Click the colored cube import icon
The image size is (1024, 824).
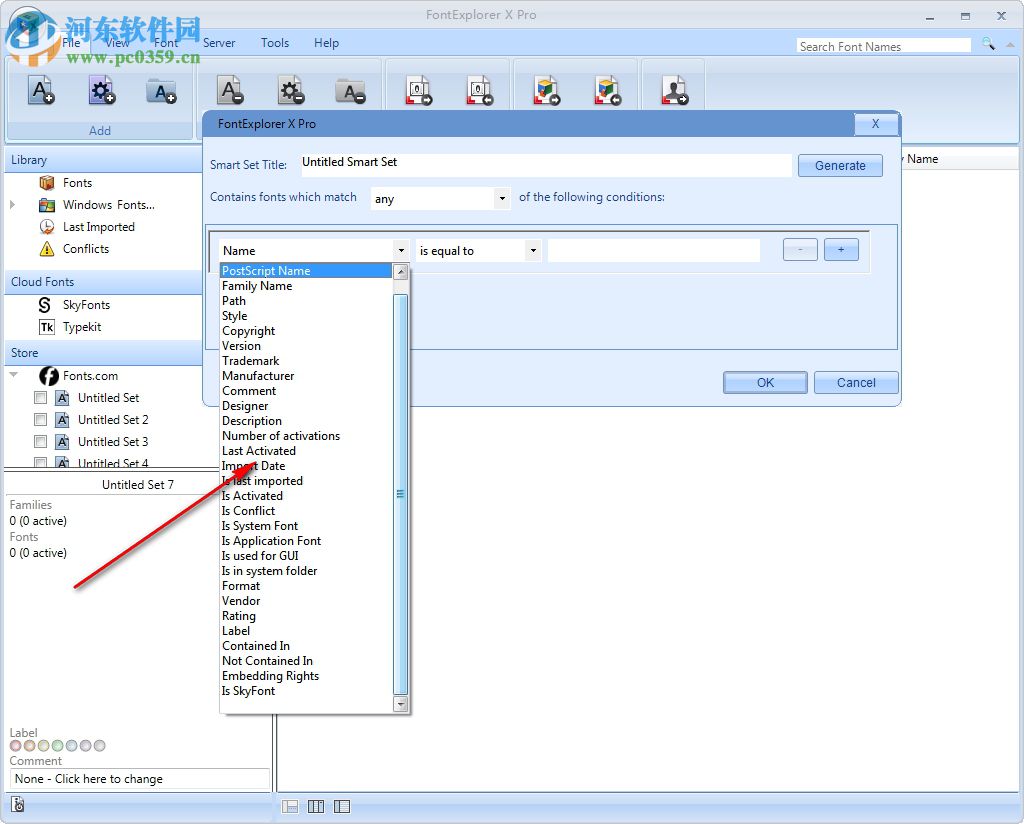[607, 91]
